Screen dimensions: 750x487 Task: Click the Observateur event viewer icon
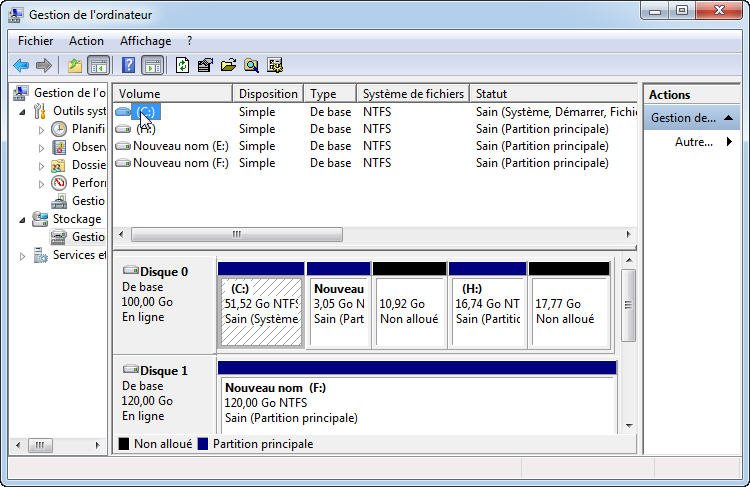(59, 147)
